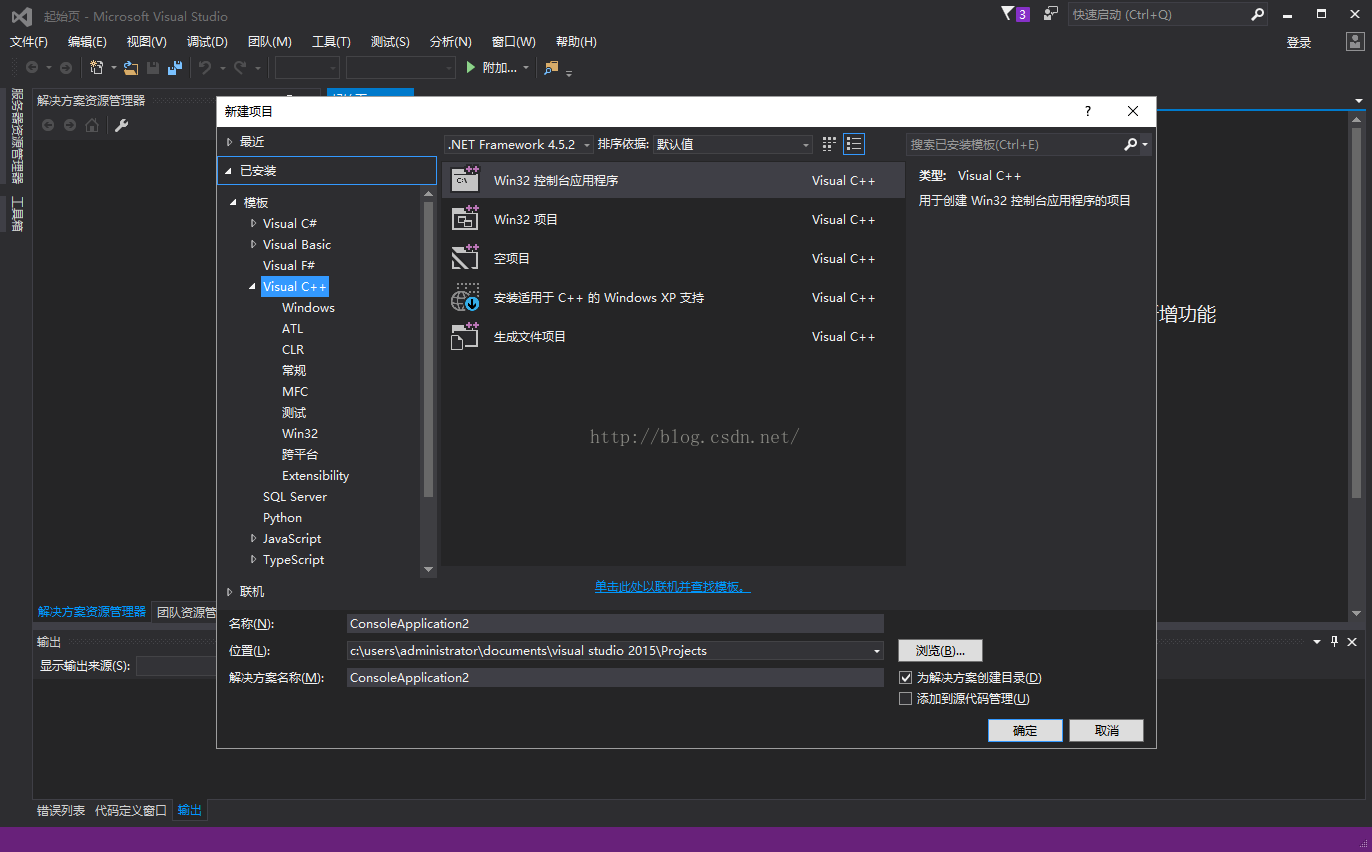Click the pin icon on the 输出 panel
The image size is (1372, 852).
click(x=1334, y=641)
